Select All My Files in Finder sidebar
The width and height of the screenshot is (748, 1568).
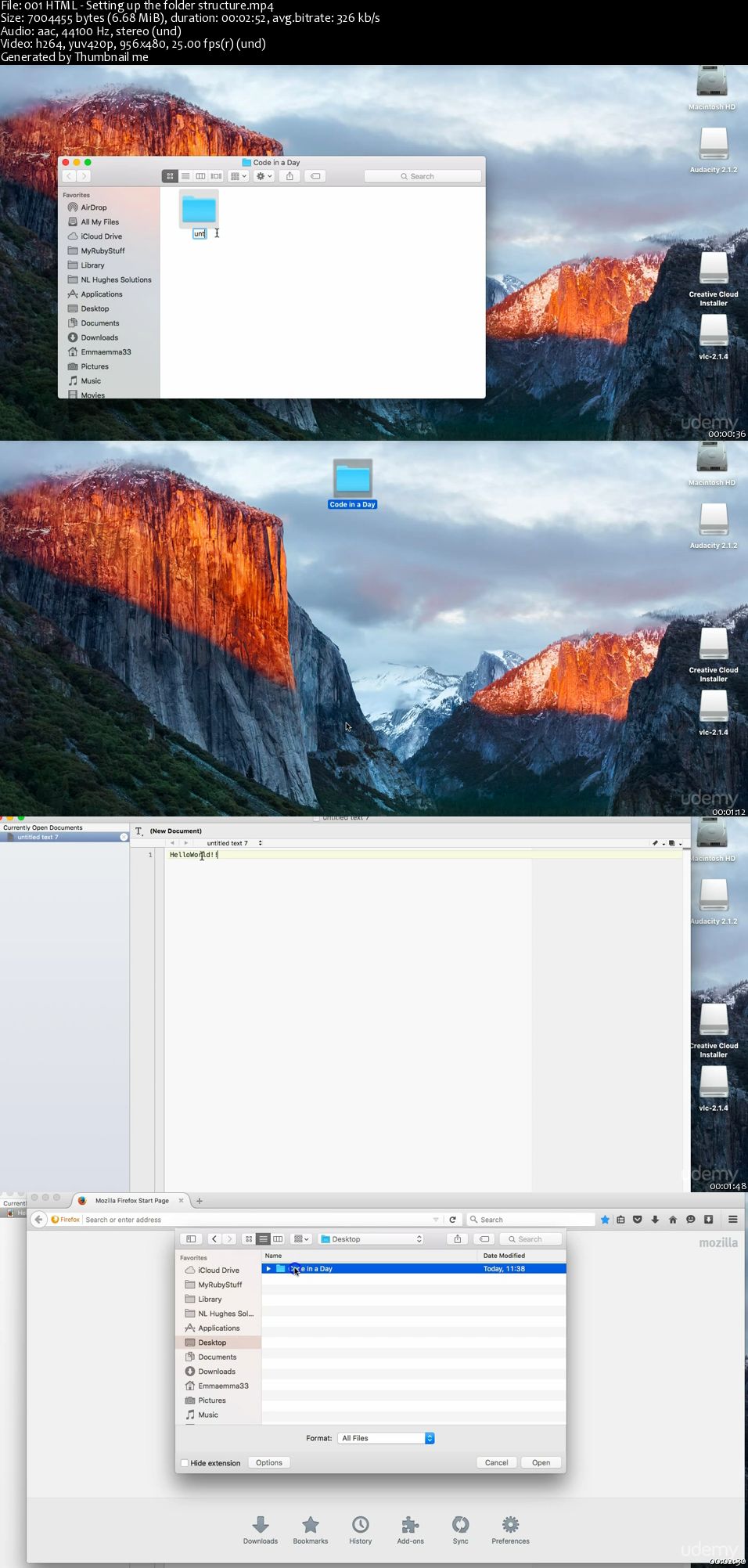tap(99, 222)
